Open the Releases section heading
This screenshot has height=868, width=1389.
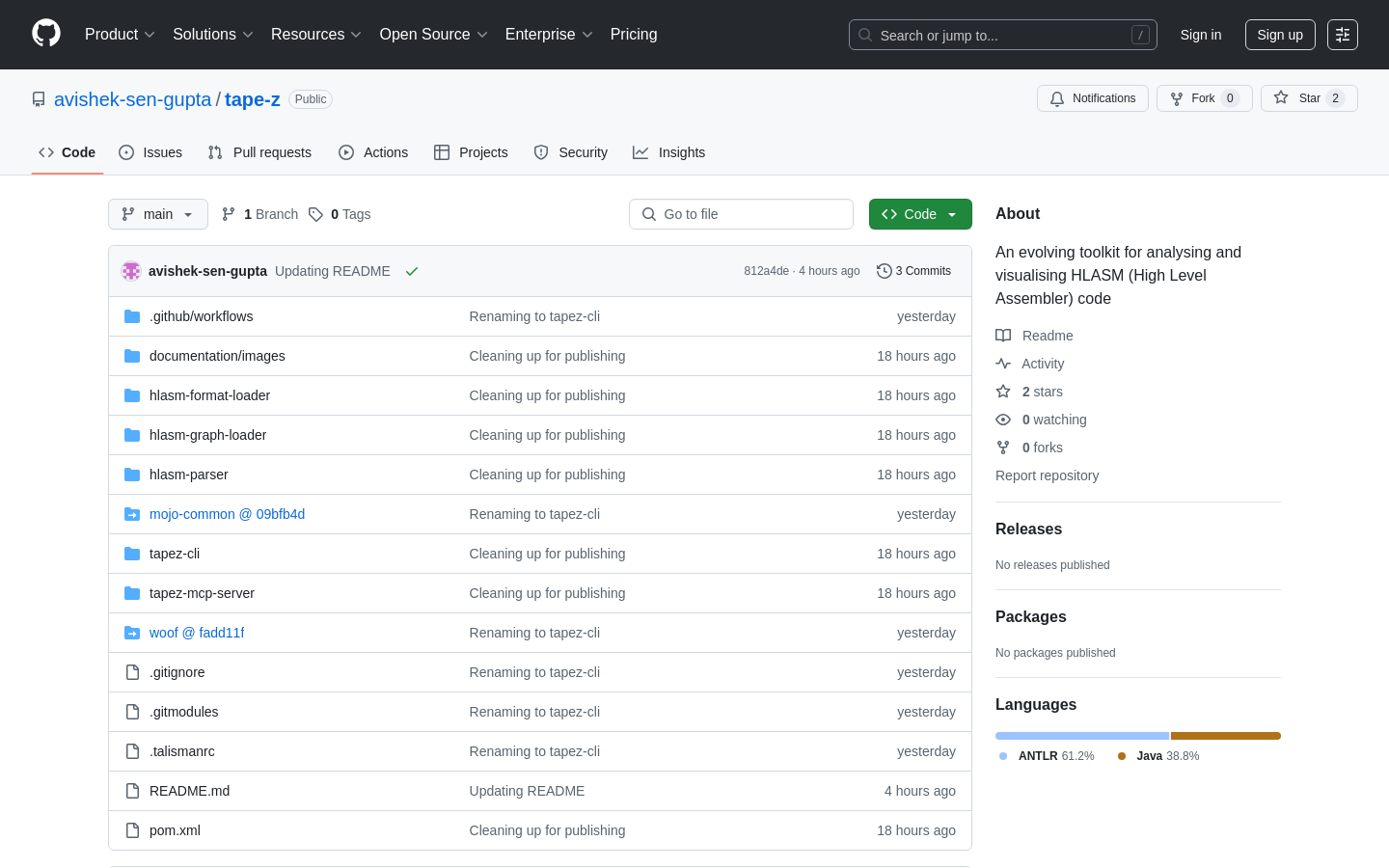pyautogui.click(x=1028, y=529)
